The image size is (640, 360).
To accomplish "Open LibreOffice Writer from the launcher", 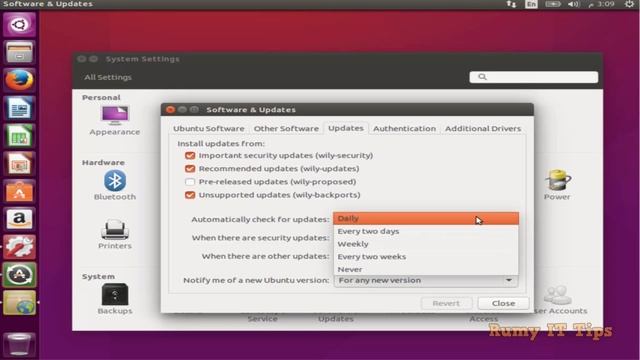I will tap(19, 108).
